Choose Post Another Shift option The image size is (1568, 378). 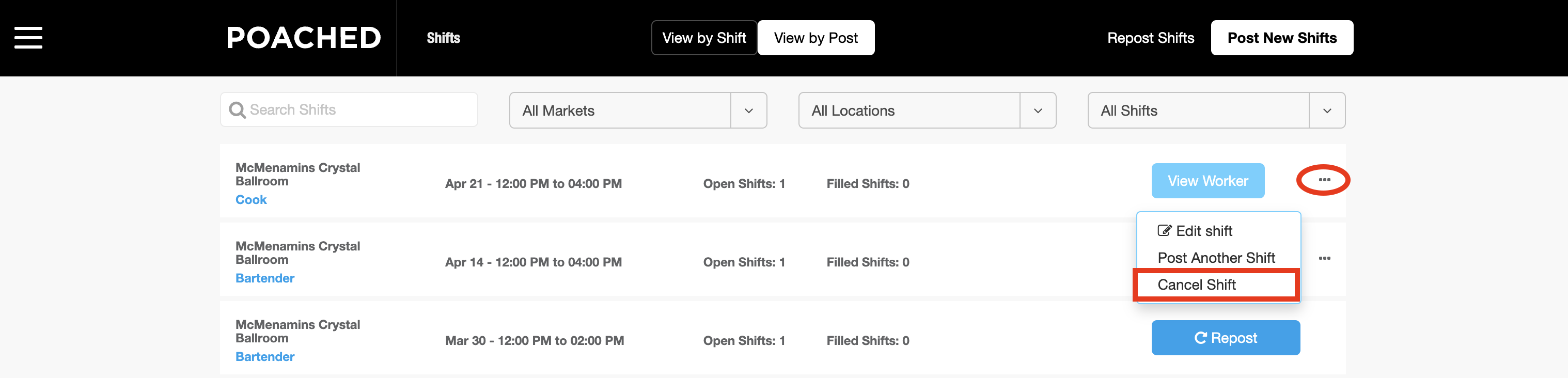point(1216,258)
